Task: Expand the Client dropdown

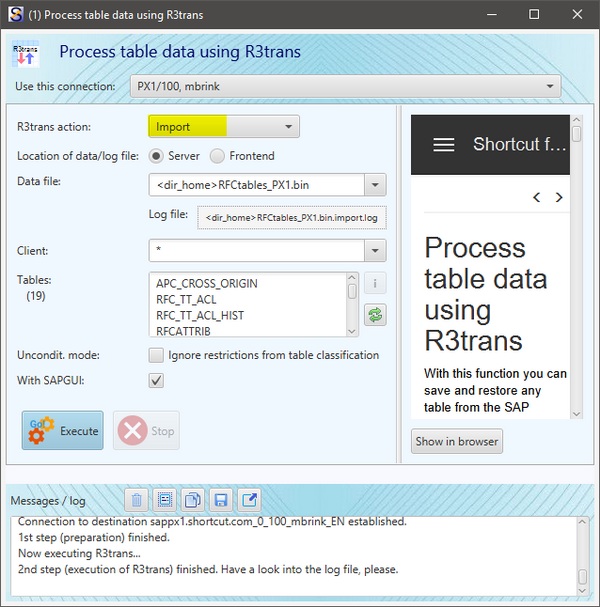Action: click(x=374, y=251)
